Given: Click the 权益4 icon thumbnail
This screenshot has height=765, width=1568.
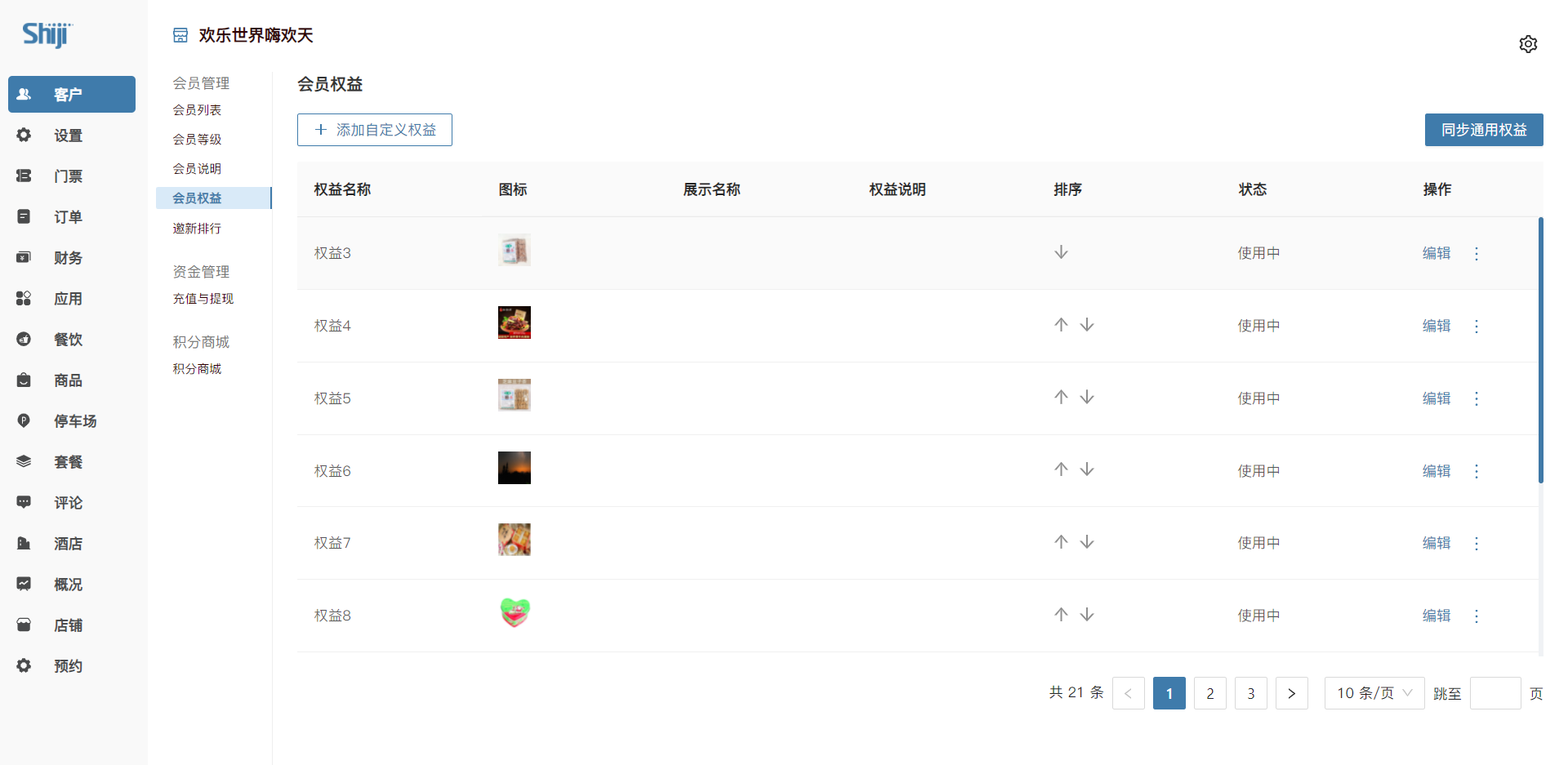Looking at the screenshot, I should tap(514, 322).
